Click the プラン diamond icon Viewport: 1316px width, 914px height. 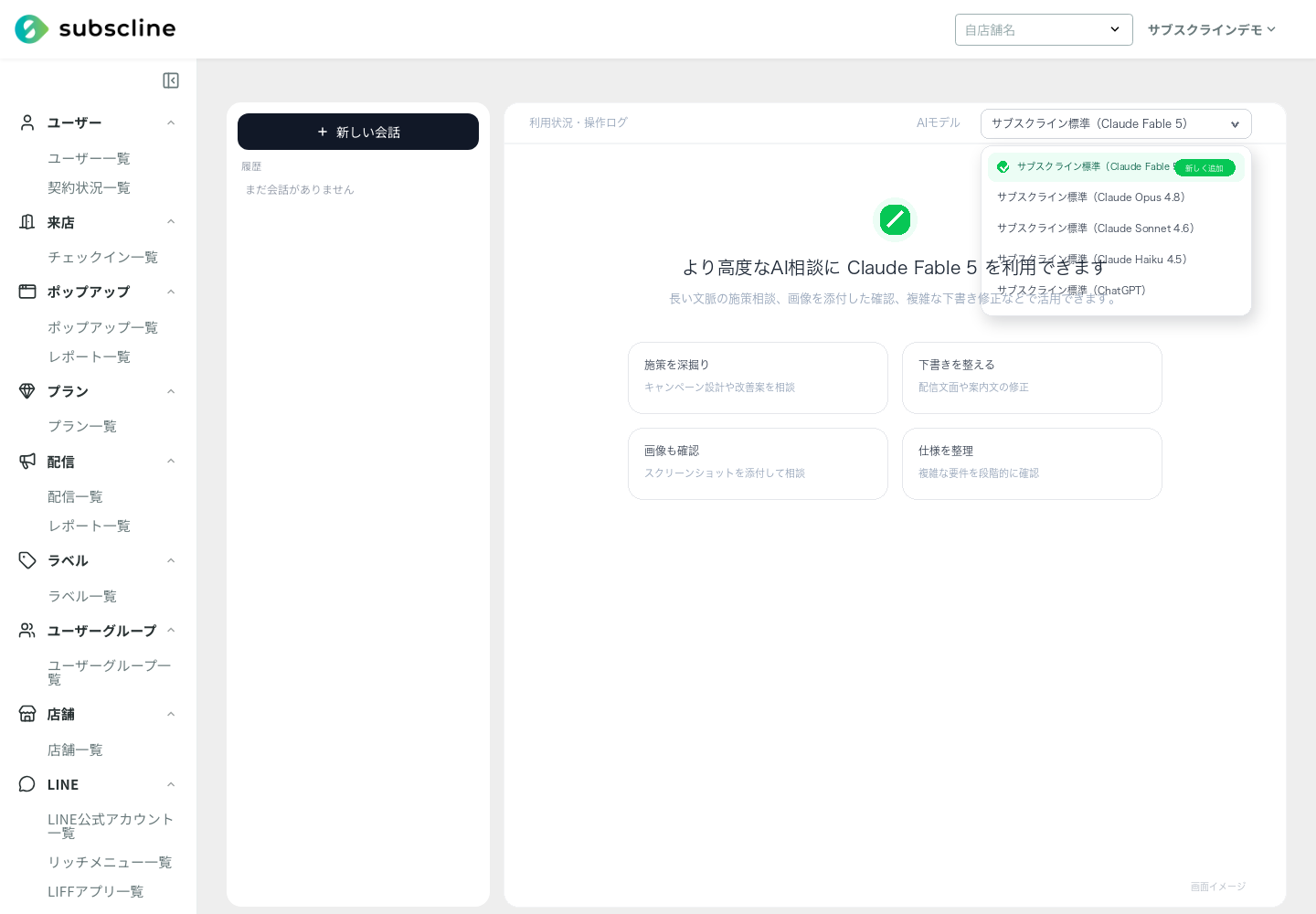coord(27,391)
